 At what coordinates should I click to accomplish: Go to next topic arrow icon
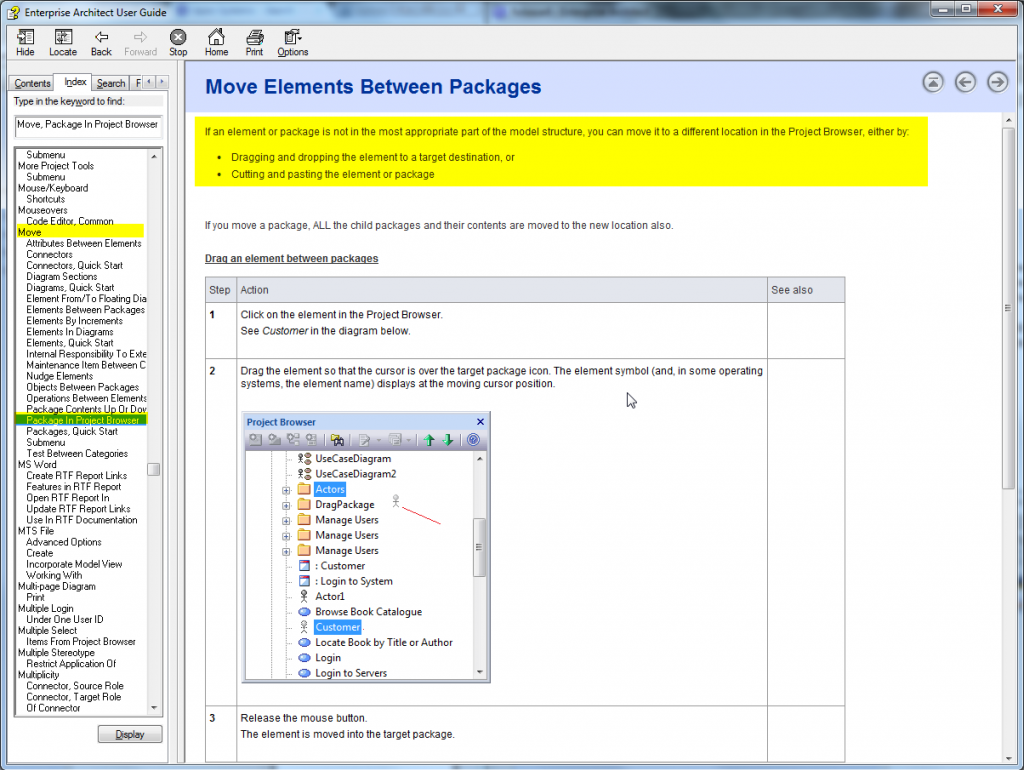pyautogui.click(x=997, y=83)
